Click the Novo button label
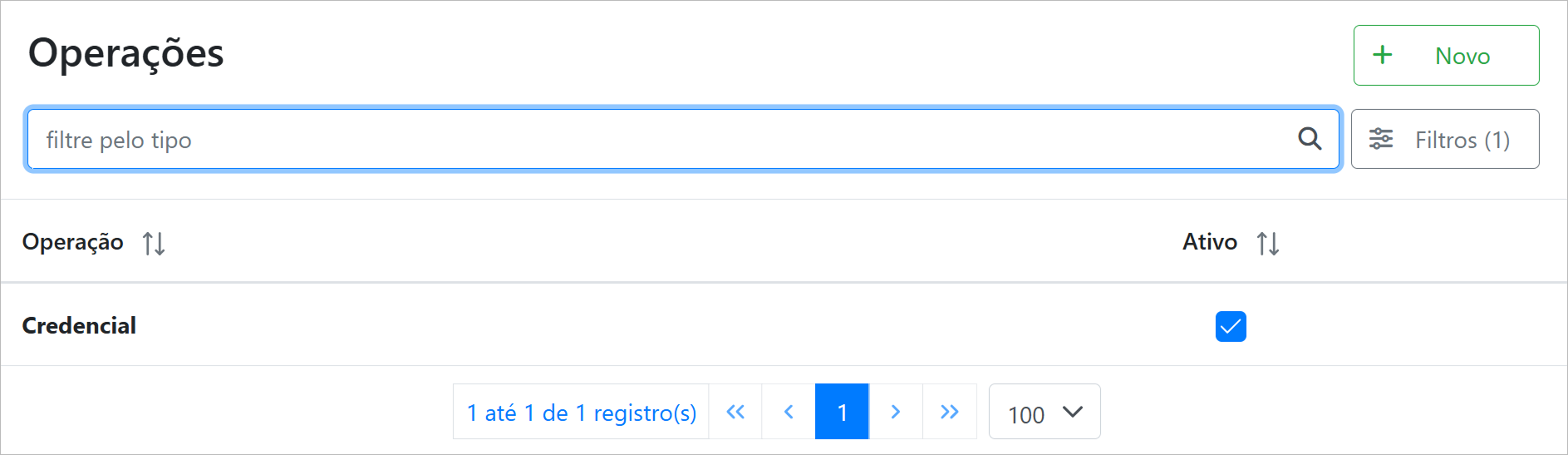Image resolution: width=1568 pixels, height=455 pixels. point(1462,56)
